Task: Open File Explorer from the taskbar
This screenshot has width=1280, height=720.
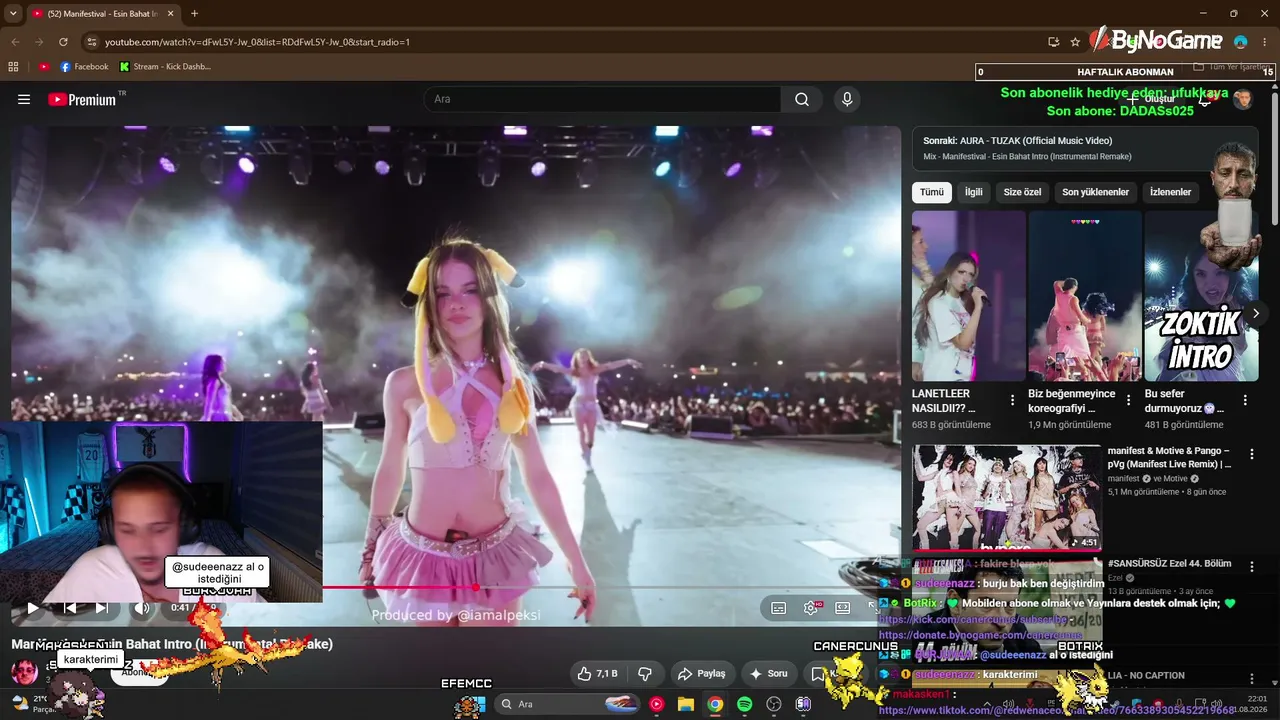Action: tap(686, 704)
